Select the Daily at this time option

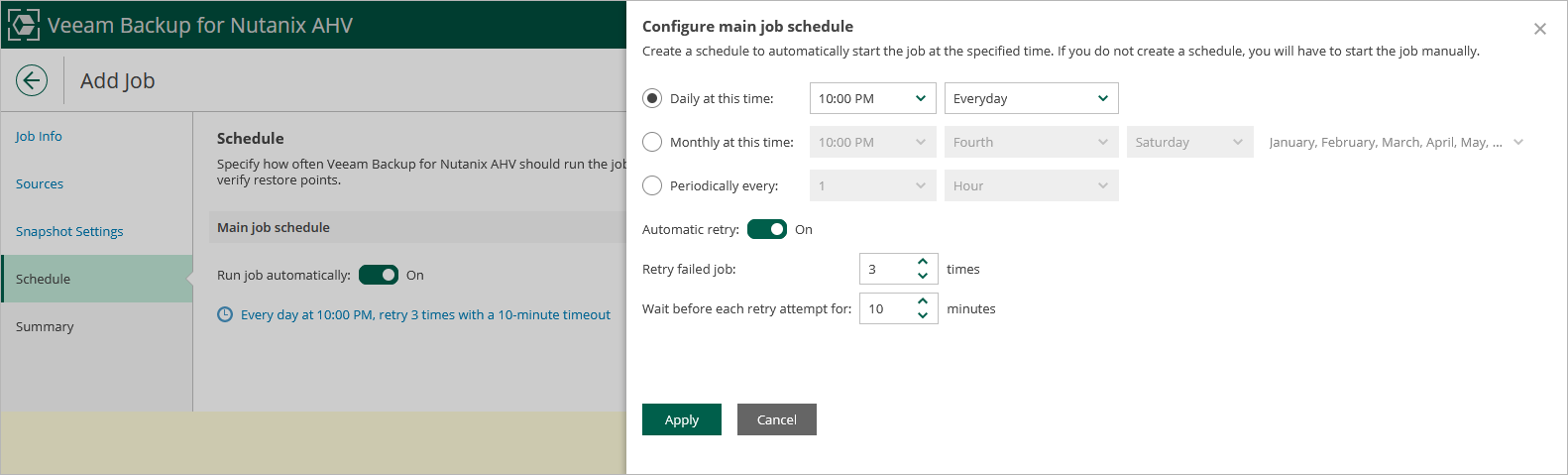[652, 98]
